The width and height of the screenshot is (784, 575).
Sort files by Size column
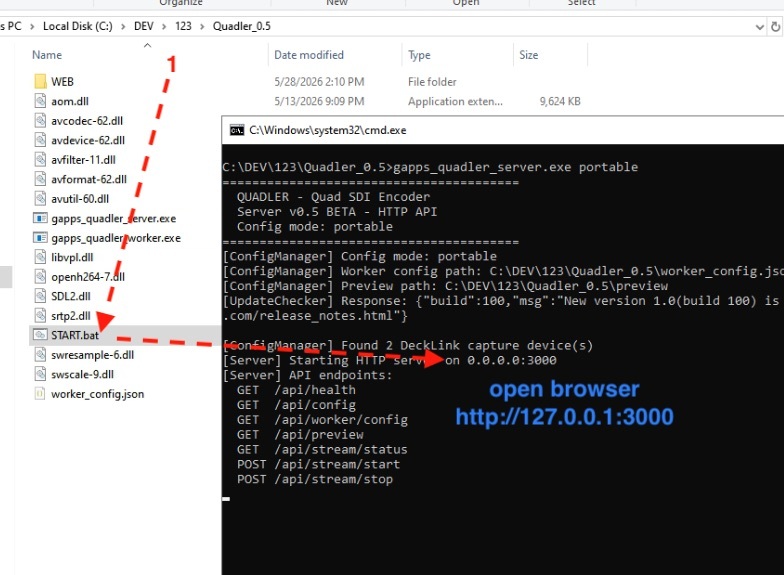528,55
